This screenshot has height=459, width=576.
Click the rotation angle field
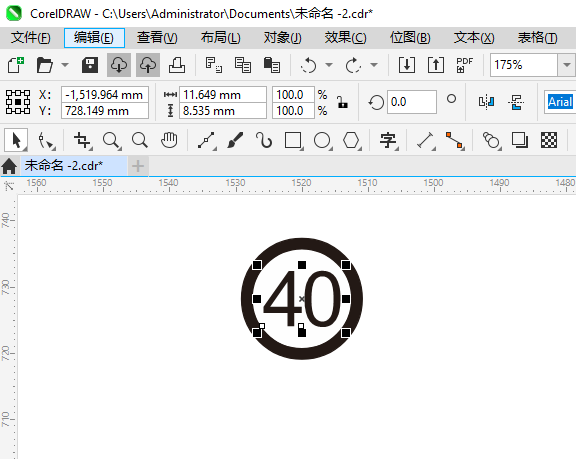coord(411,102)
